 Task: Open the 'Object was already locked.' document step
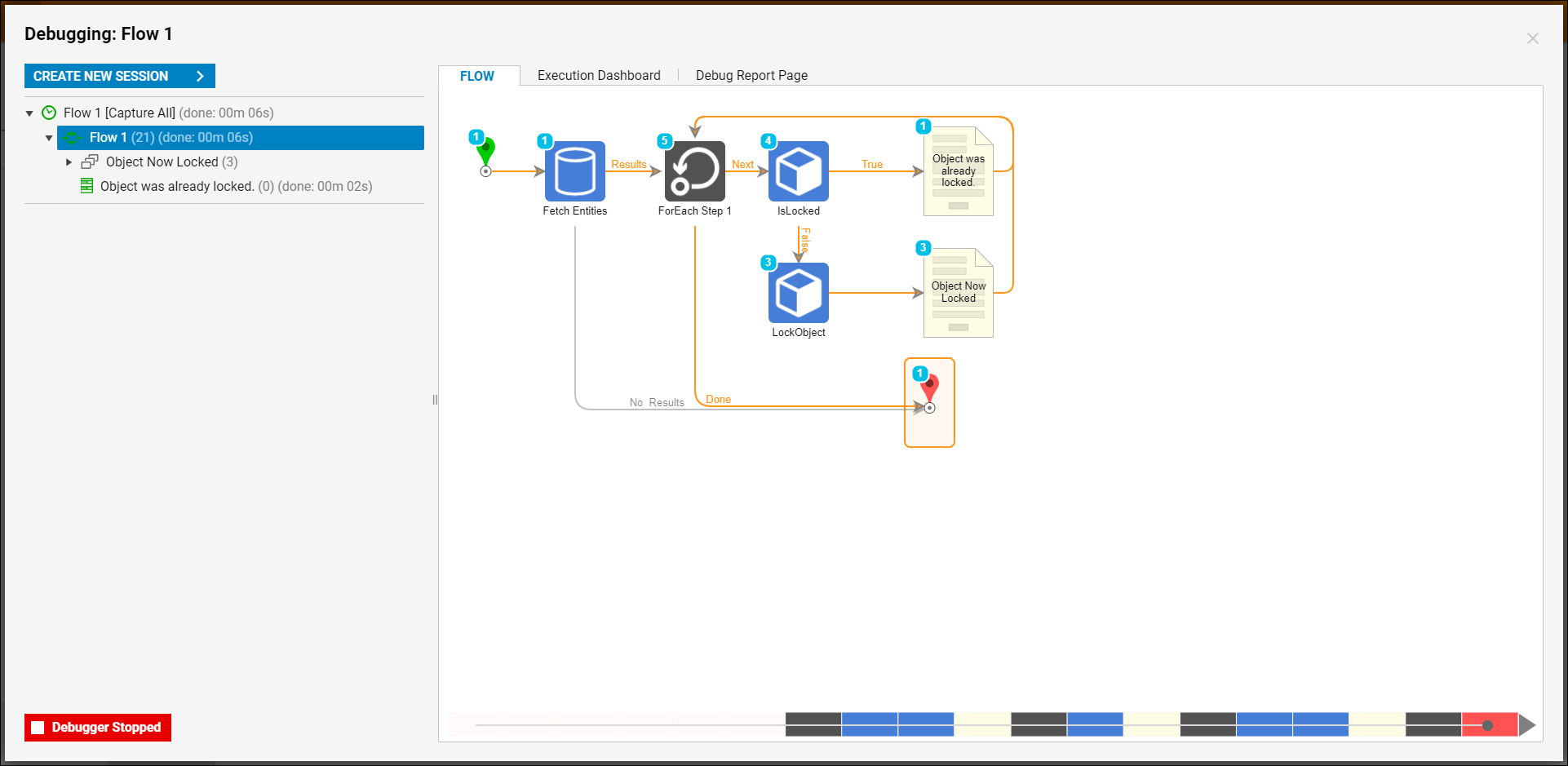pos(959,171)
